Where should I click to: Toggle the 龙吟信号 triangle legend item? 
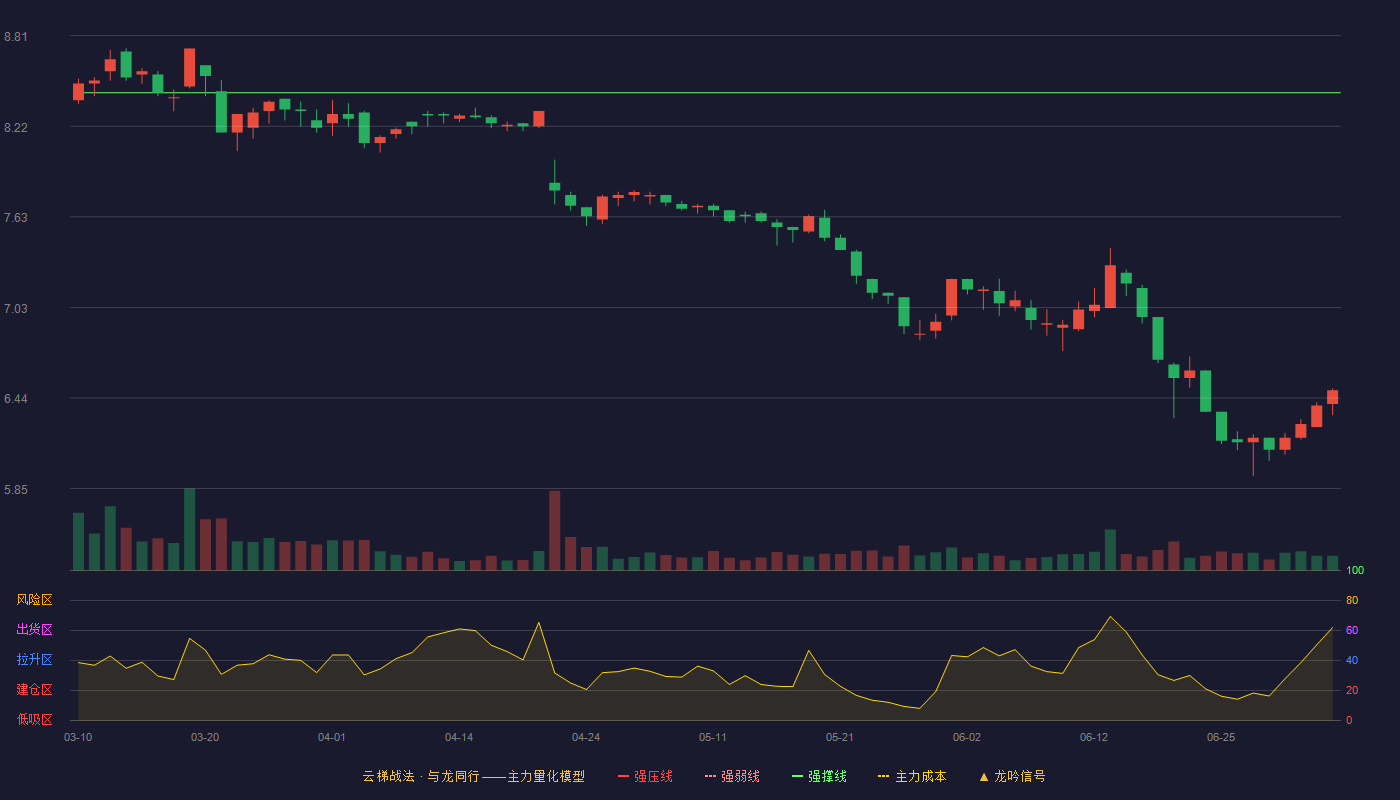point(1012,776)
